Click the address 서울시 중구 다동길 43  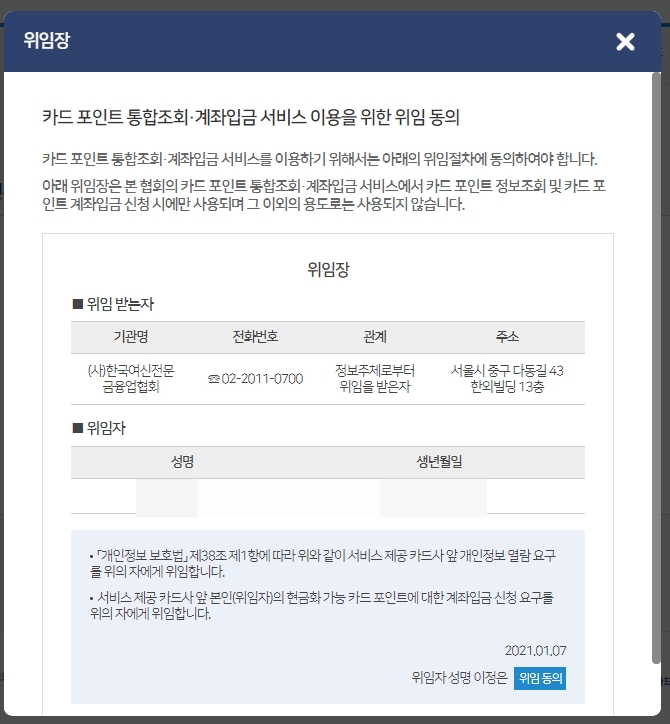point(507,371)
